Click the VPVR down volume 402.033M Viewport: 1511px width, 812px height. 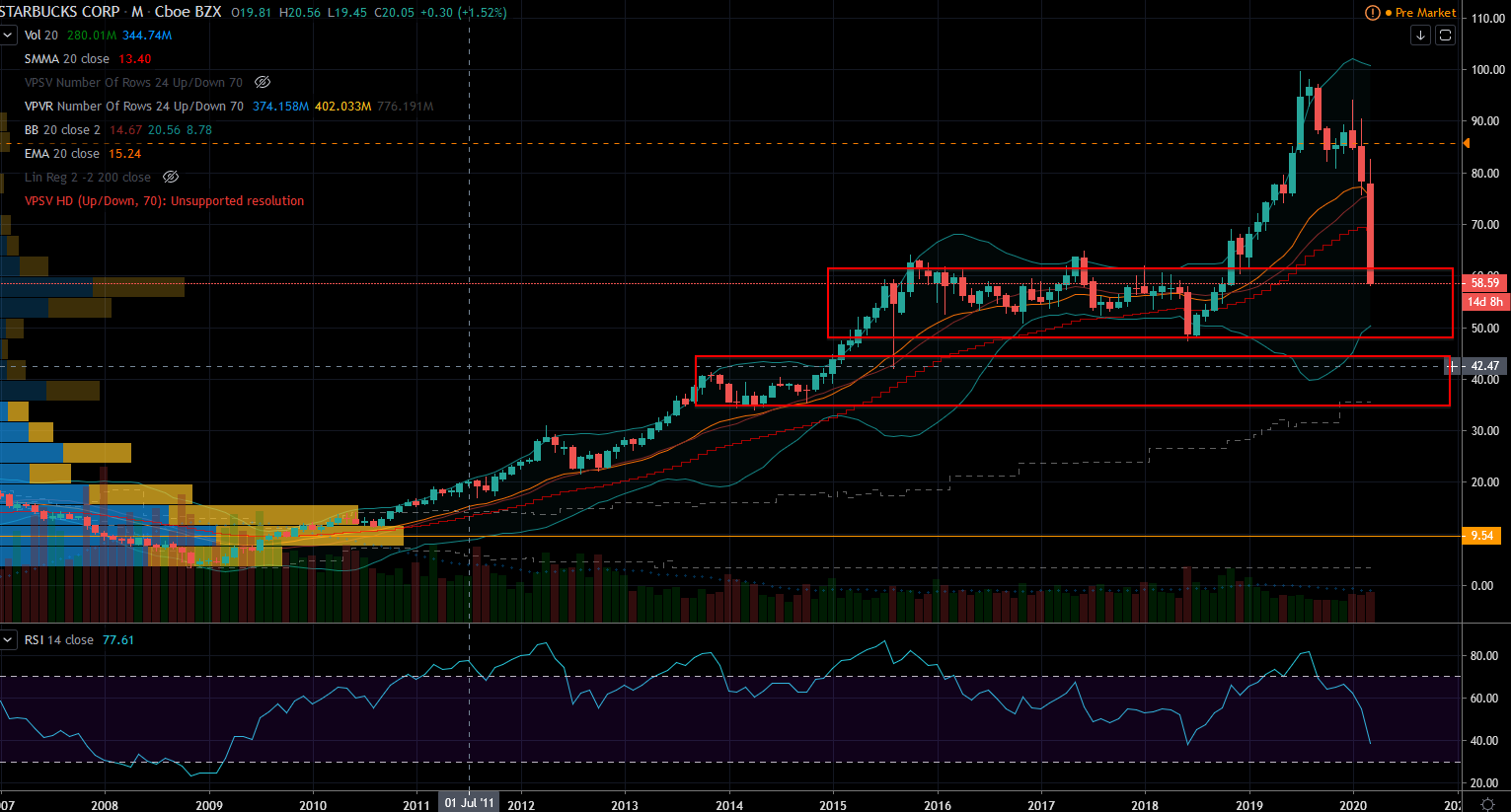[343, 107]
